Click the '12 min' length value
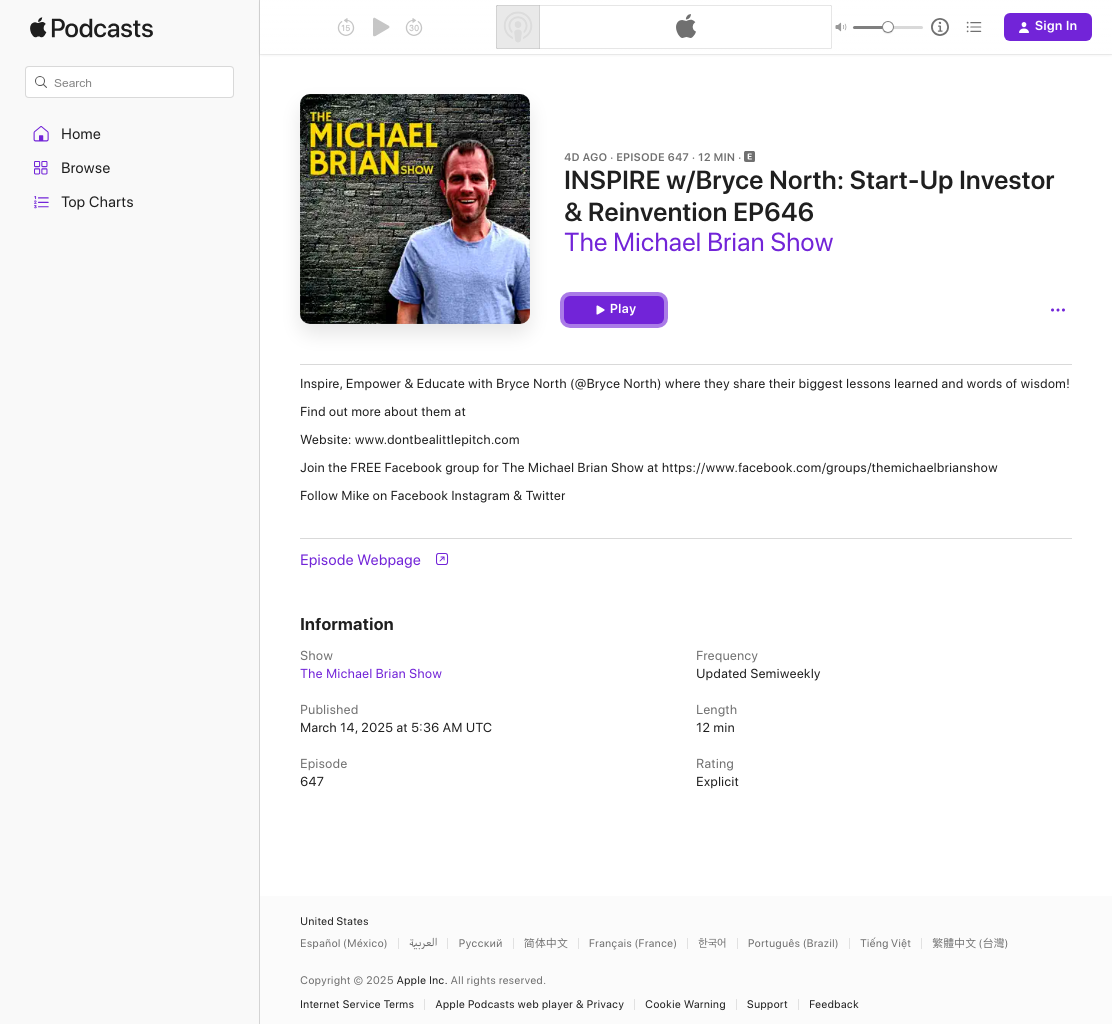 coord(715,728)
